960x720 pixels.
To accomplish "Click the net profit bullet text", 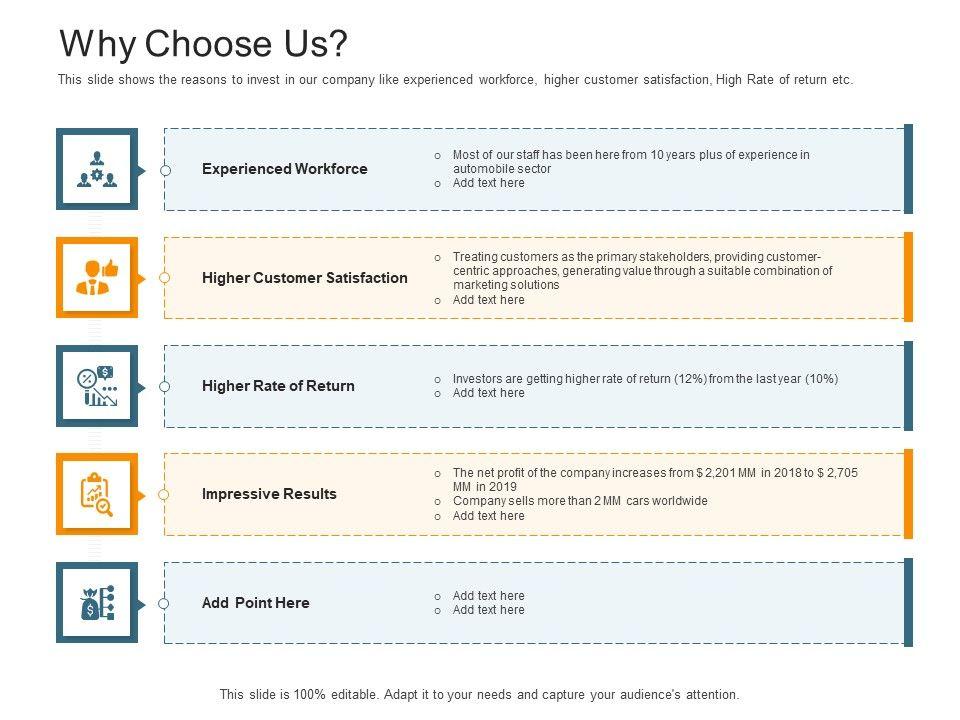I will 655,479.
